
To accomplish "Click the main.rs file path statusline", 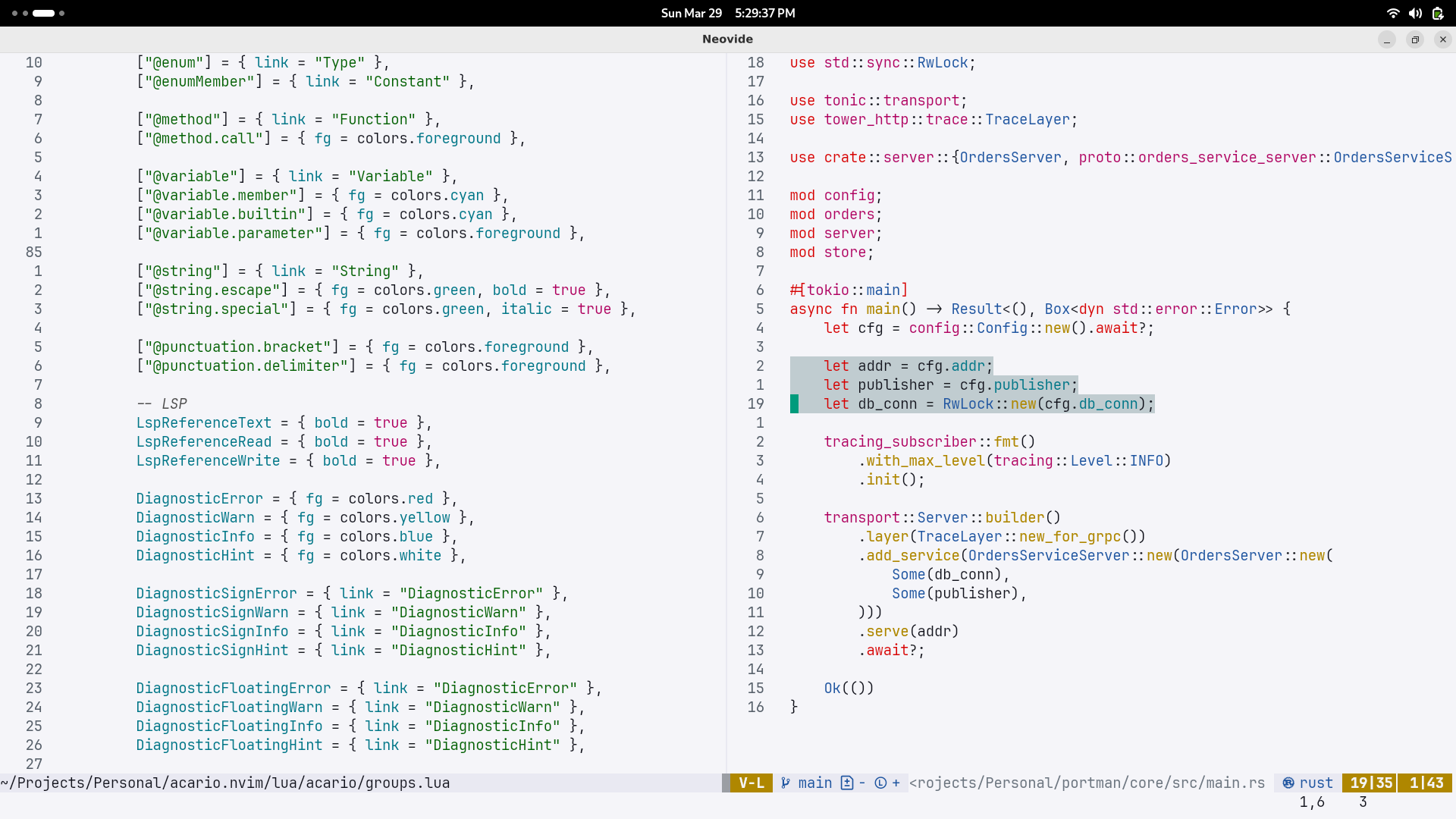I will [x=1087, y=783].
